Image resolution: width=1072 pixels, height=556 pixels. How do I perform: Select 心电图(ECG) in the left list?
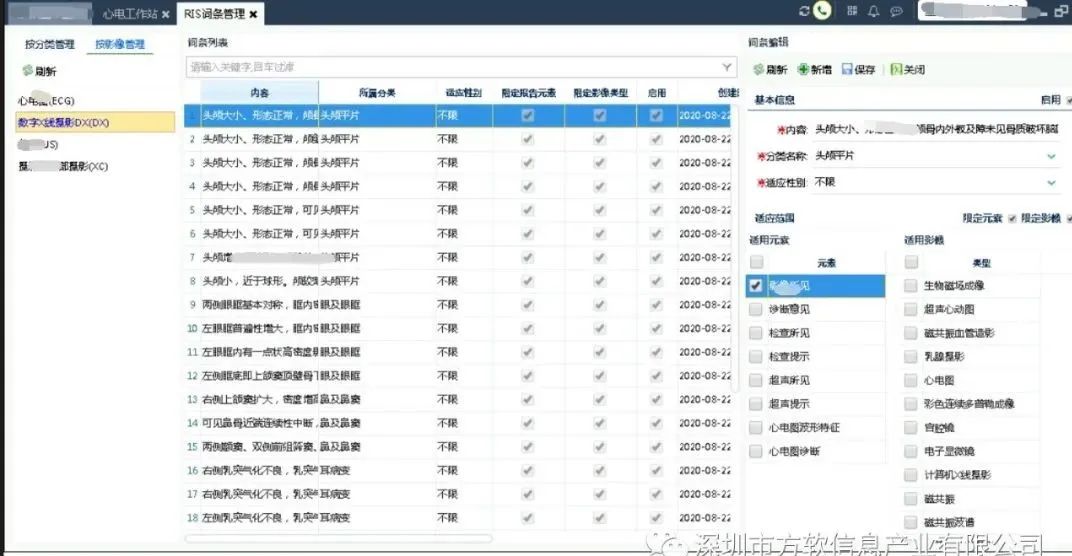pos(46,101)
